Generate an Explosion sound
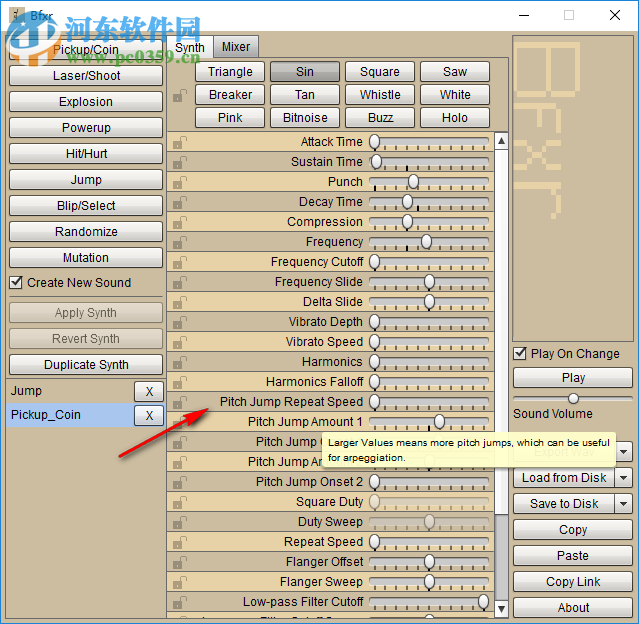 click(86, 102)
